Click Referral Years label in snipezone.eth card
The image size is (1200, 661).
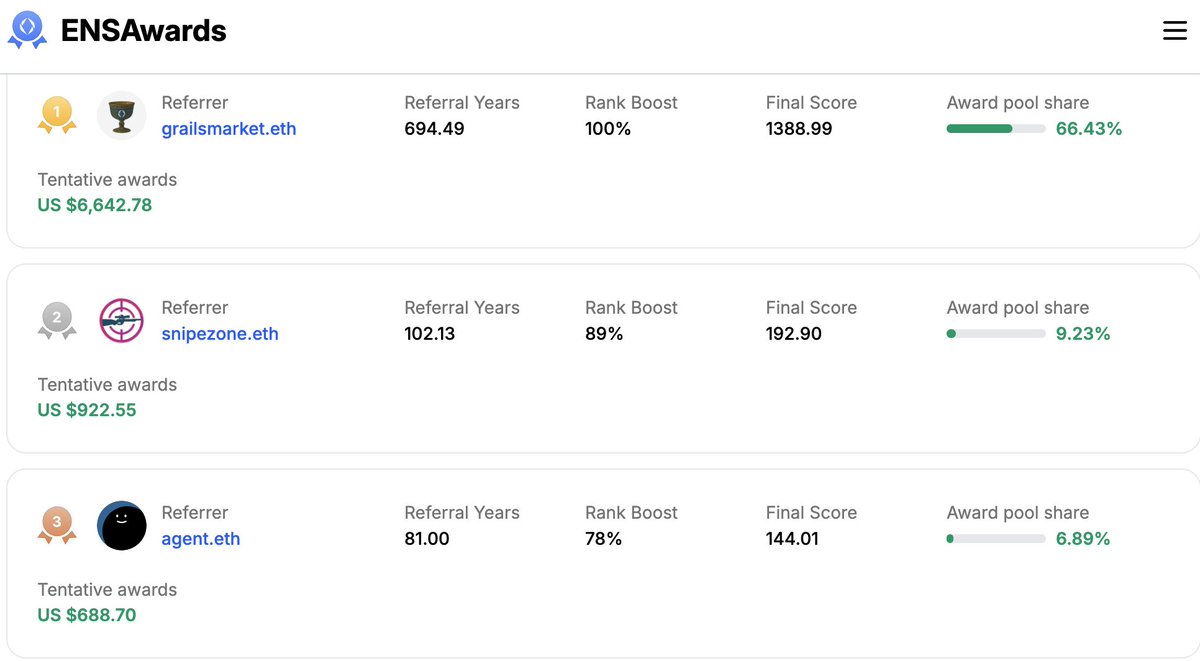click(462, 308)
